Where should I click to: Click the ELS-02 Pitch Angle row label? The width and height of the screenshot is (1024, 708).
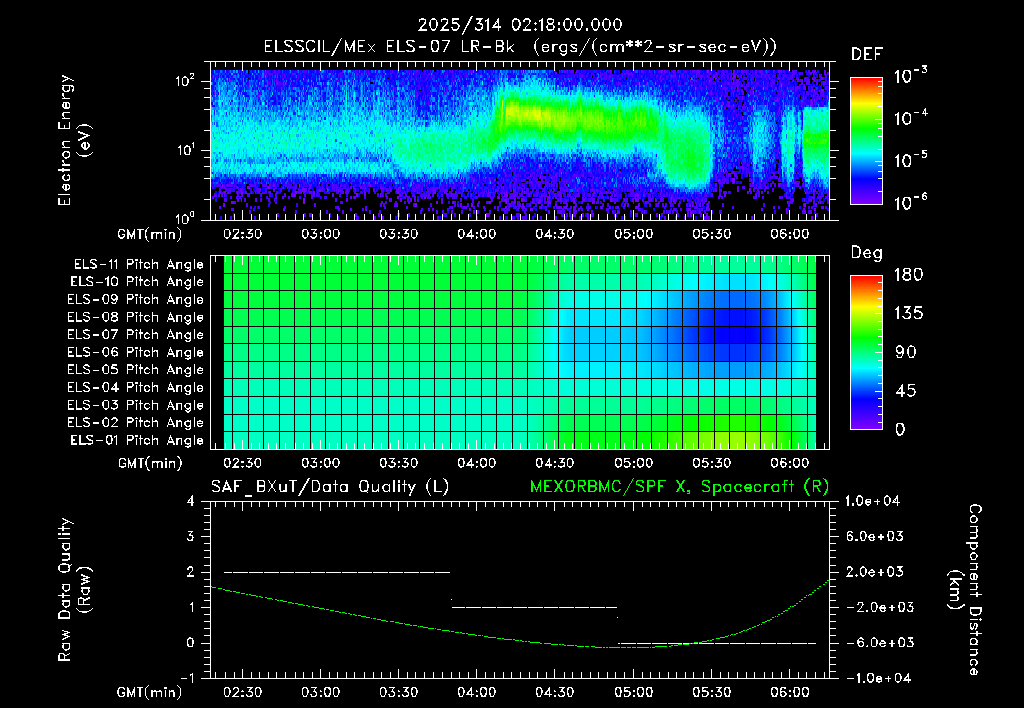(136, 423)
